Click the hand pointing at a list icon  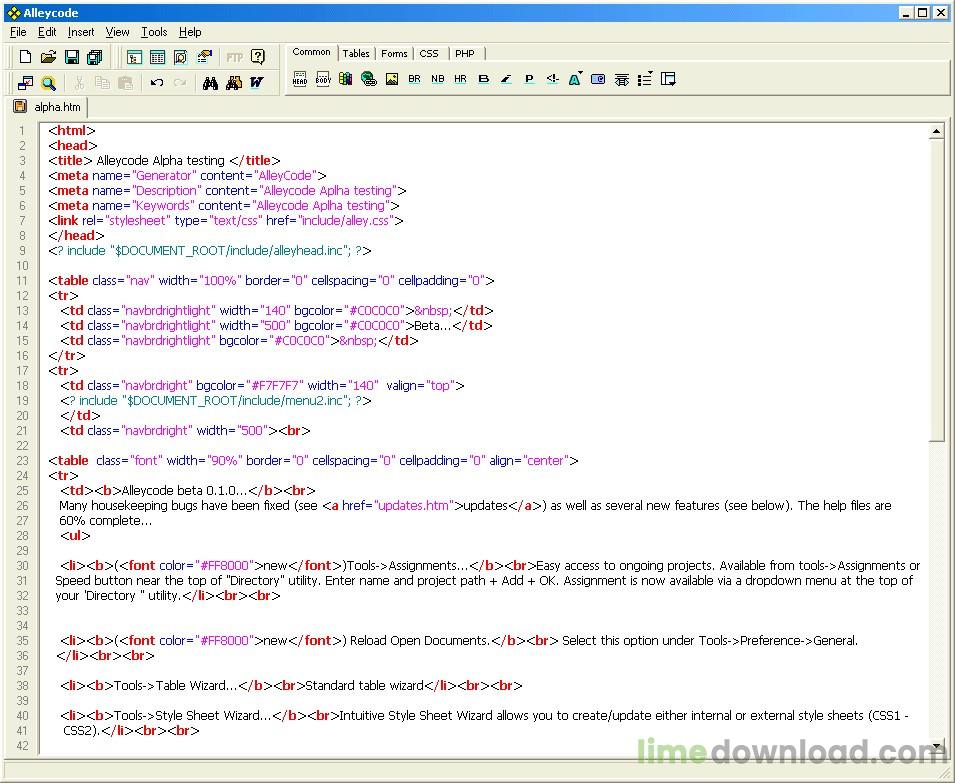pos(204,57)
